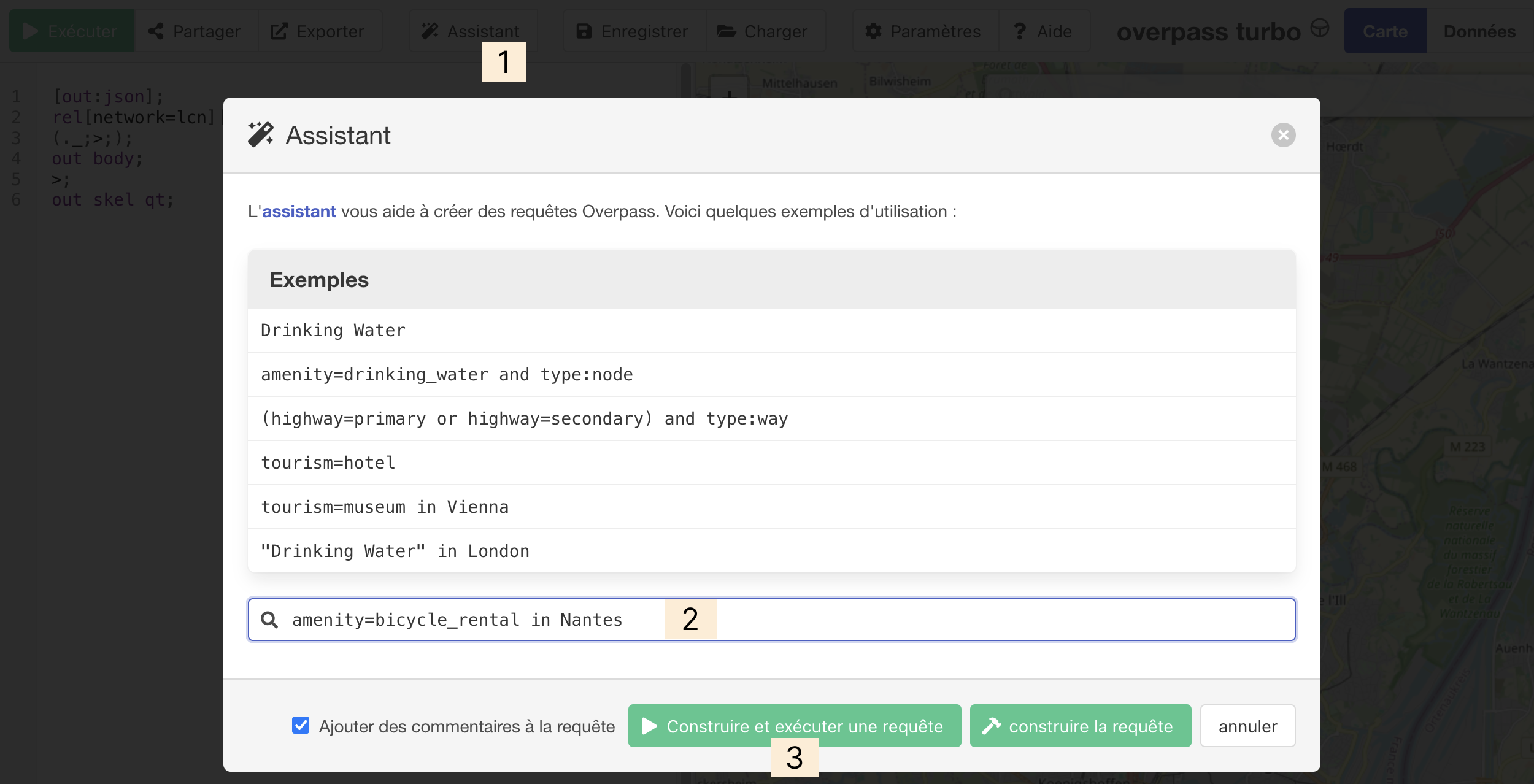1534x784 pixels.
Task: Open the Partager share option
Action: pos(196,31)
